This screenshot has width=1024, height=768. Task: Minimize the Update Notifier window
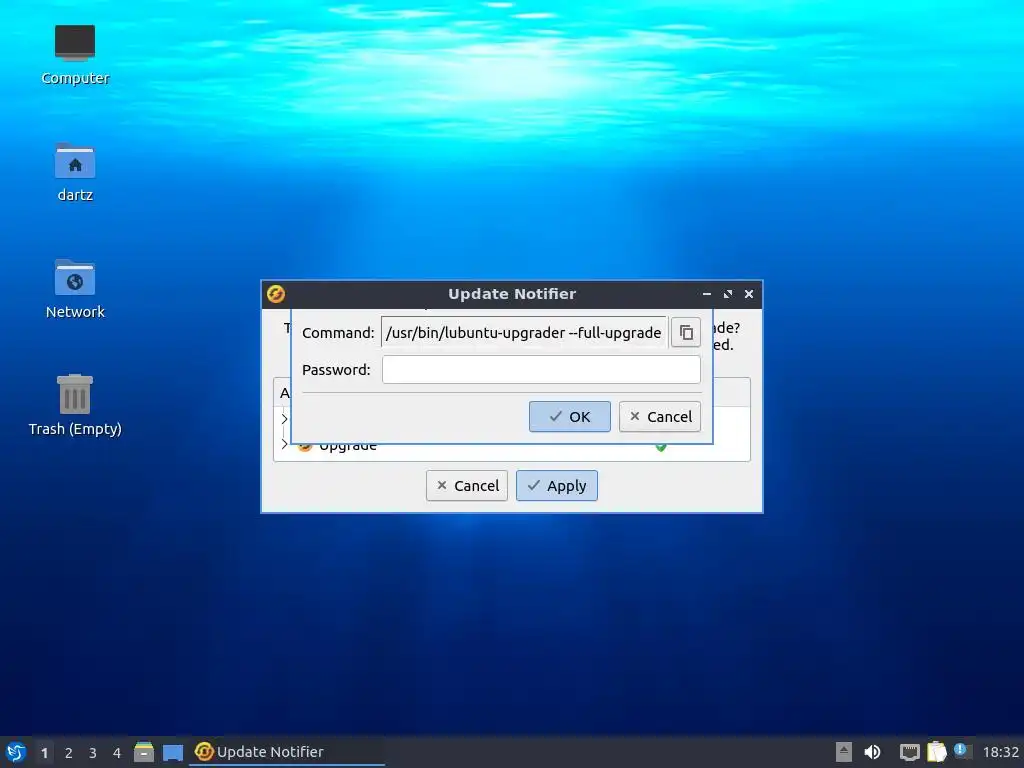pyautogui.click(x=707, y=294)
